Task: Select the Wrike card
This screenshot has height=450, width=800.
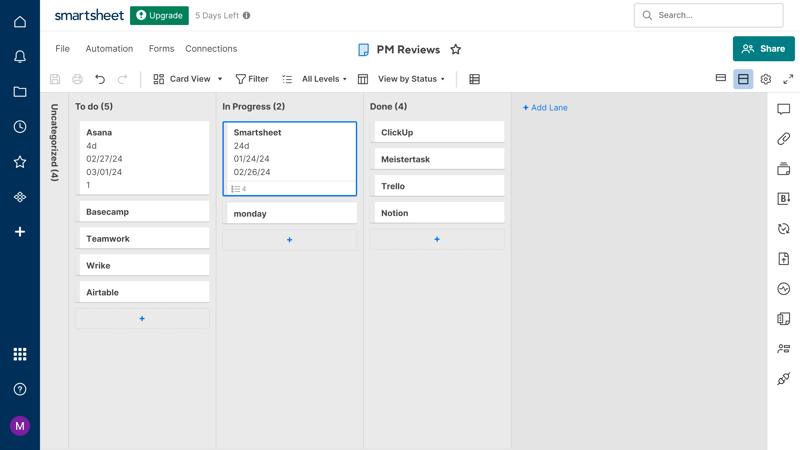Action: pyautogui.click(x=142, y=265)
